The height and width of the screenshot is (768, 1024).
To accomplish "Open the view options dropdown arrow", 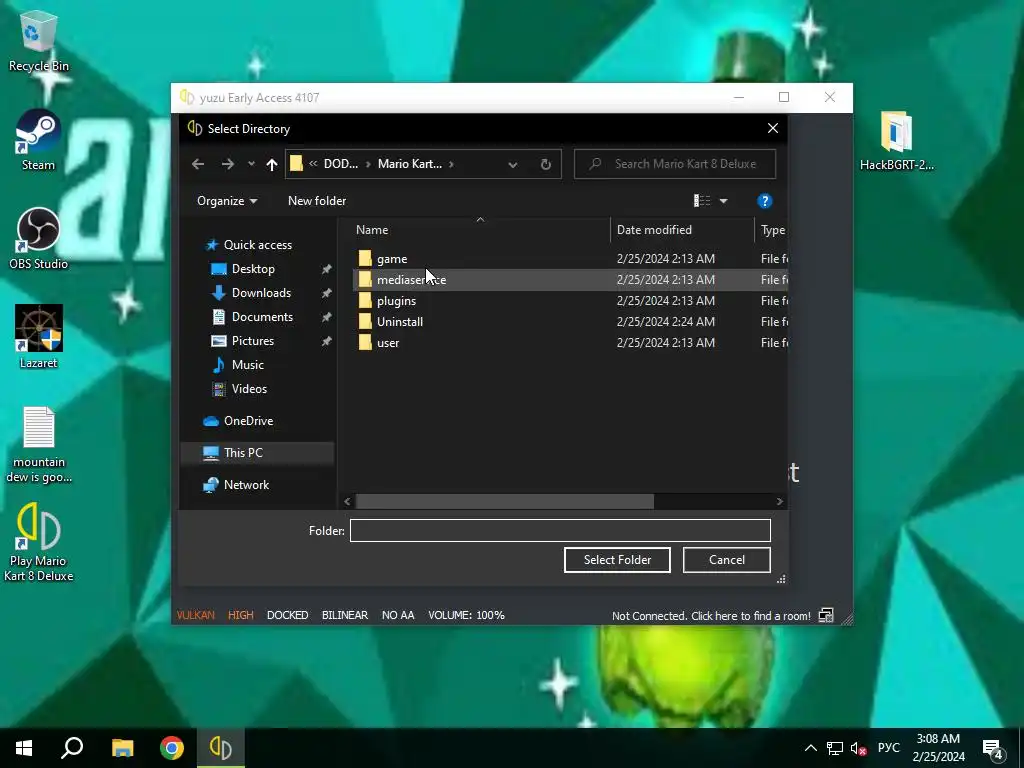I will 724,201.
